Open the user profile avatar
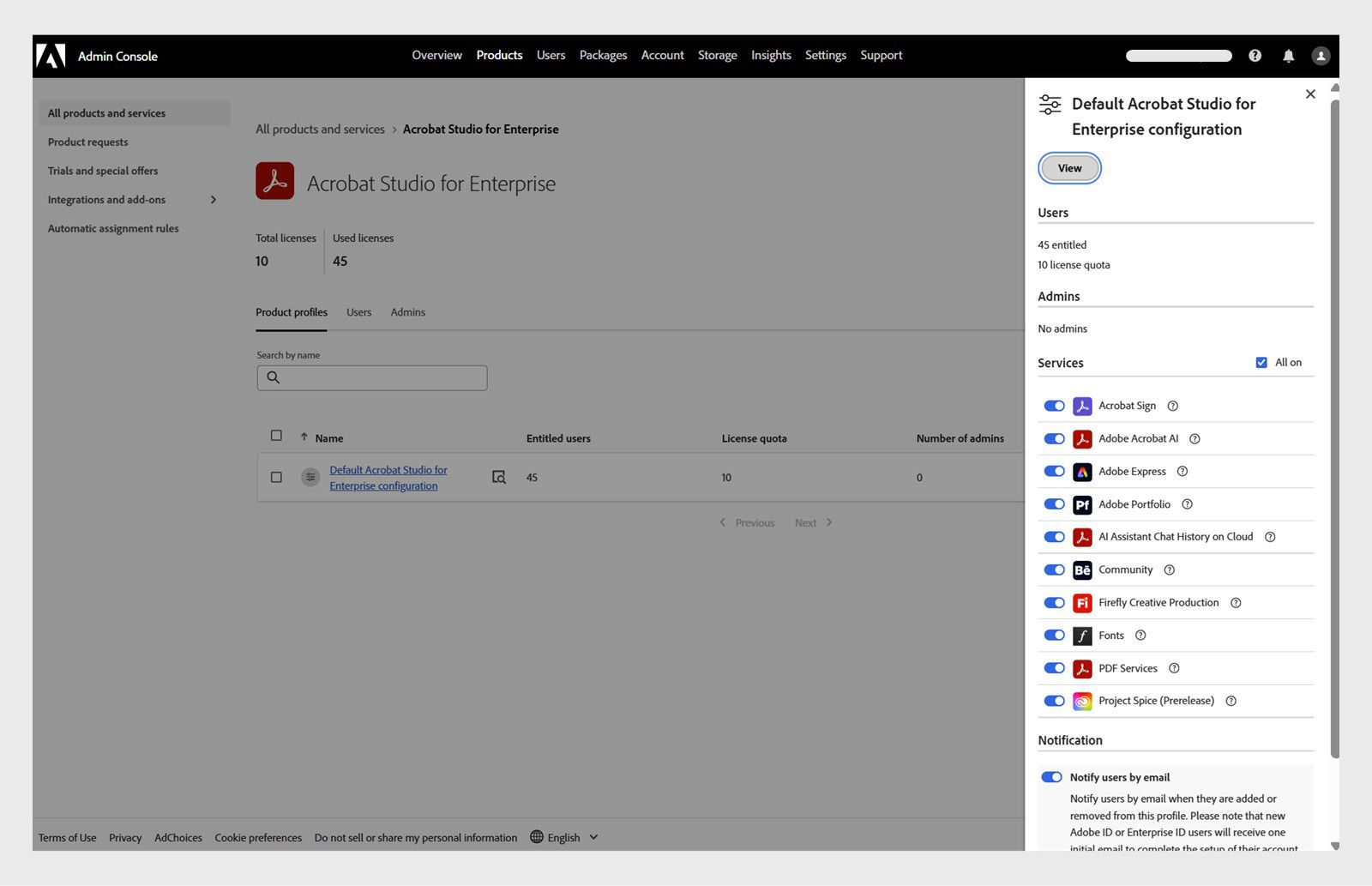The width and height of the screenshot is (1372, 886). [x=1321, y=56]
